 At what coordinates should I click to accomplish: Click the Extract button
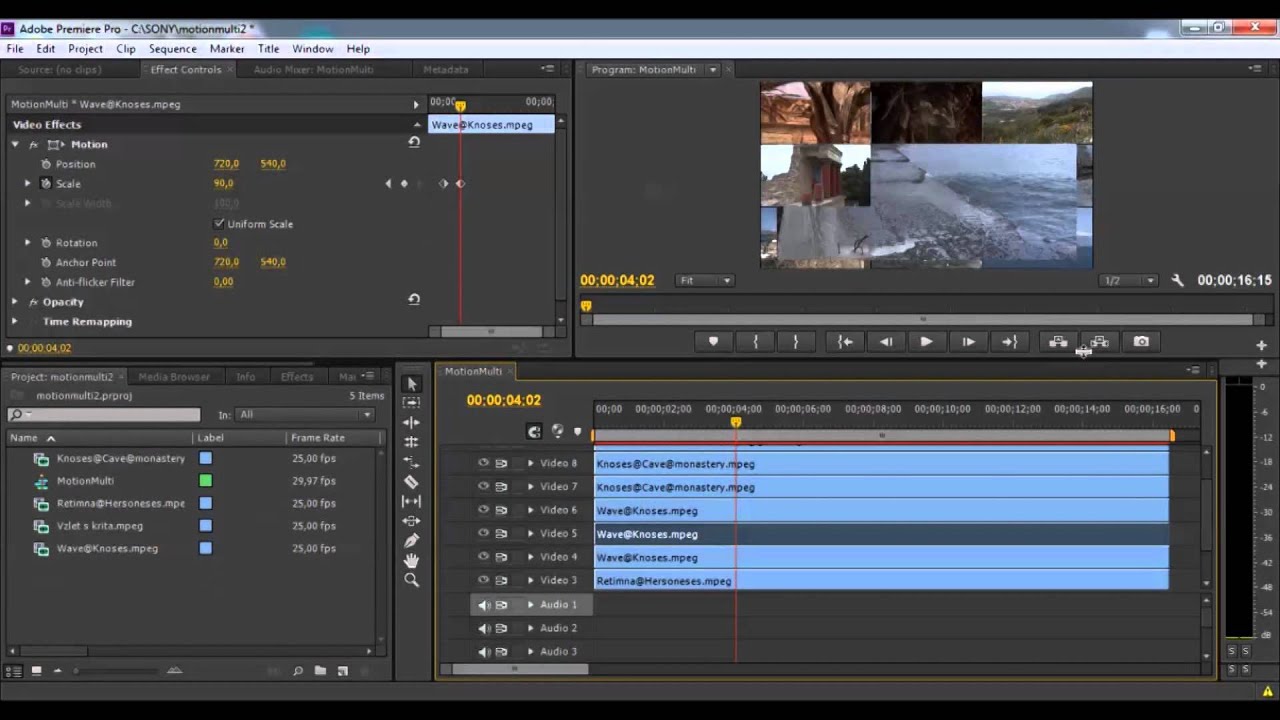point(1099,342)
